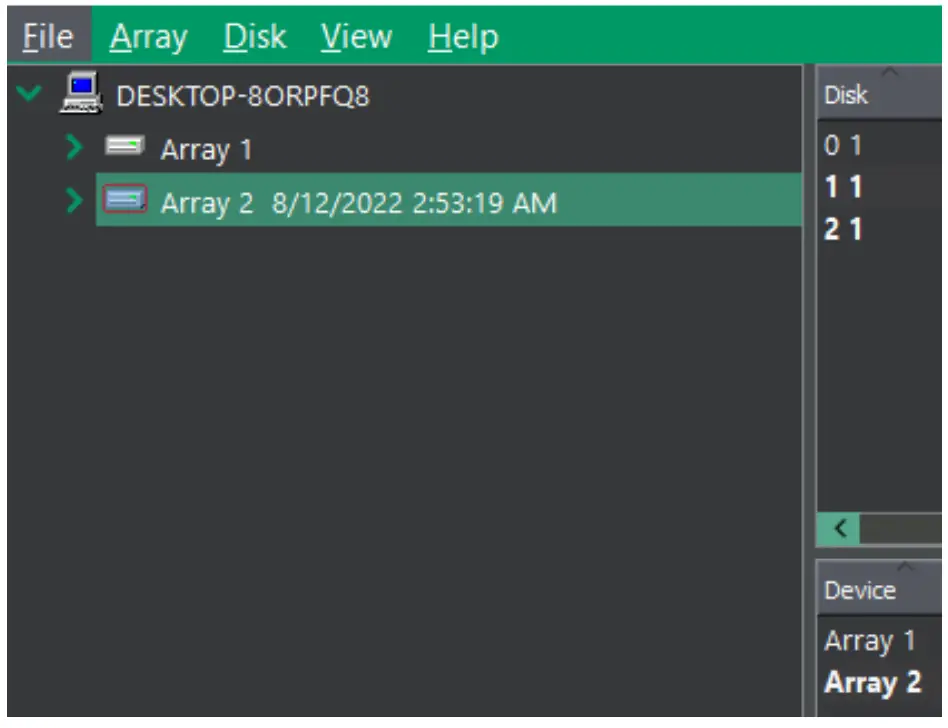
Task: Select the Array 1 tree label
Action: coord(206,150)
